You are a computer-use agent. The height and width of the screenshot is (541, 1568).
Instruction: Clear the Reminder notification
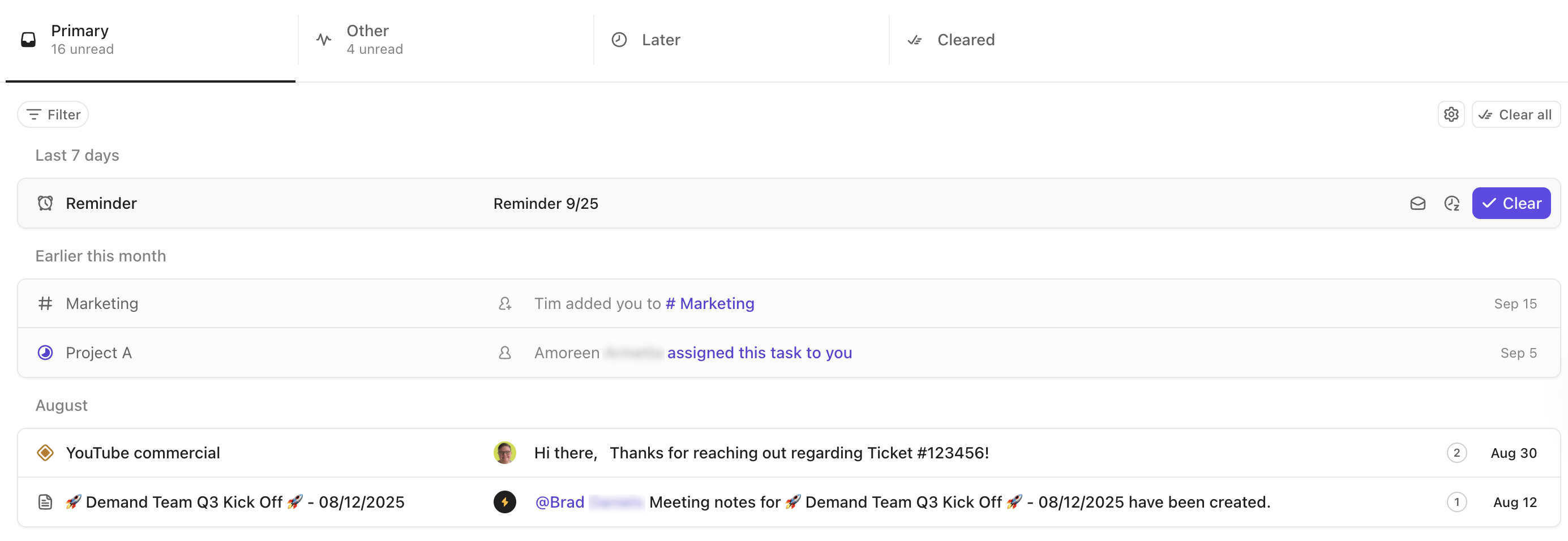point(1511,203)
